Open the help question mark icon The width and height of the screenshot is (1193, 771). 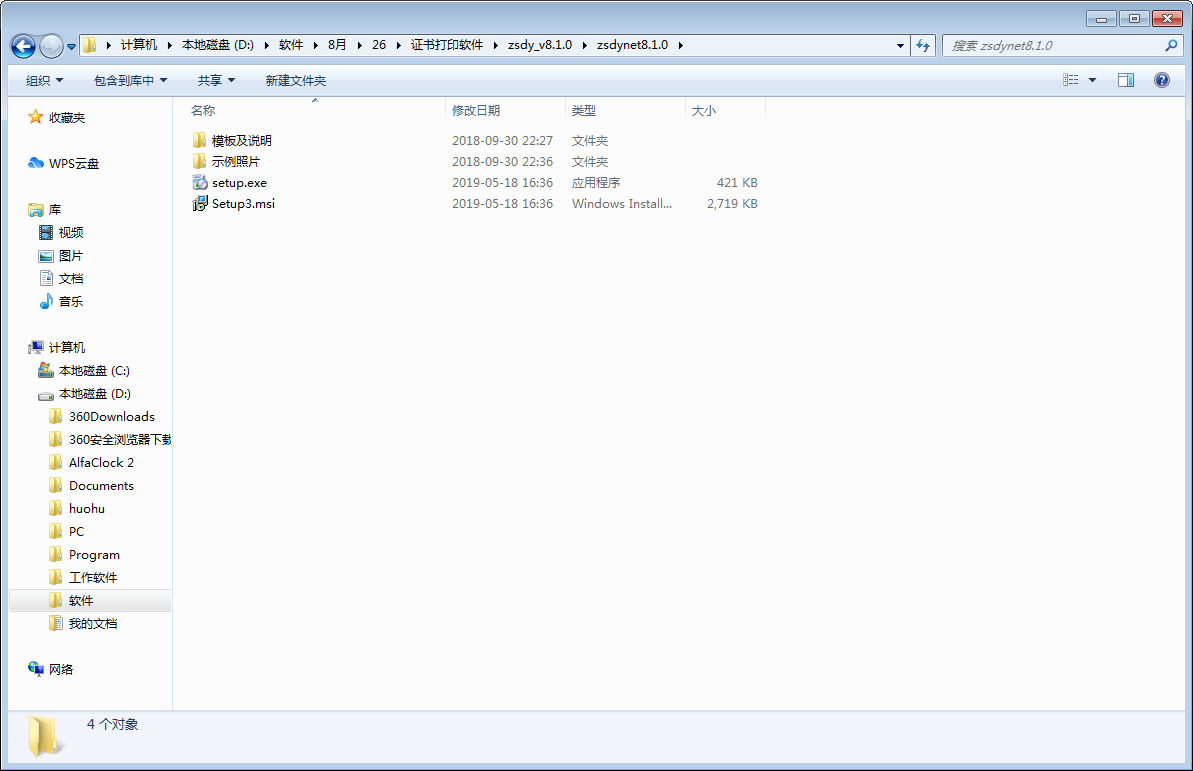coord(1161,80)
